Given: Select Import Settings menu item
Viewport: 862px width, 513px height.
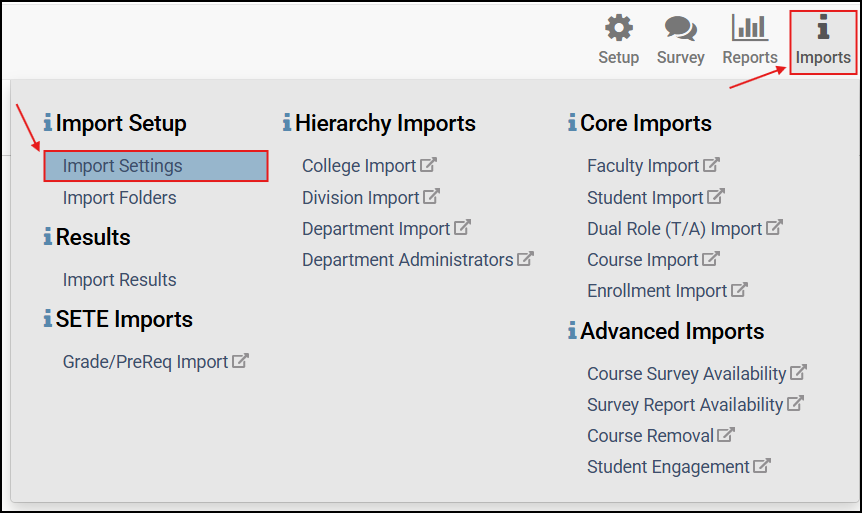Looking at the screenshot, I should (123, 166).
